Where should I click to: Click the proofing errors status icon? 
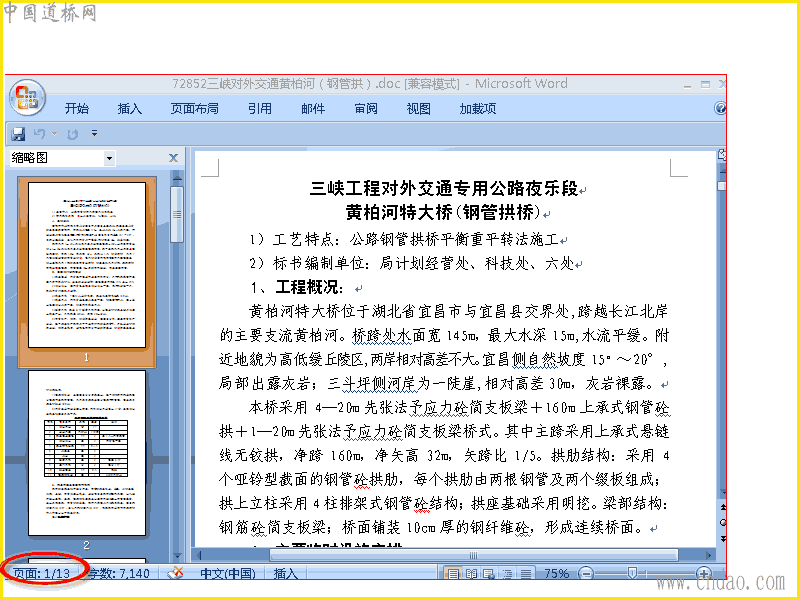(176, 573)
